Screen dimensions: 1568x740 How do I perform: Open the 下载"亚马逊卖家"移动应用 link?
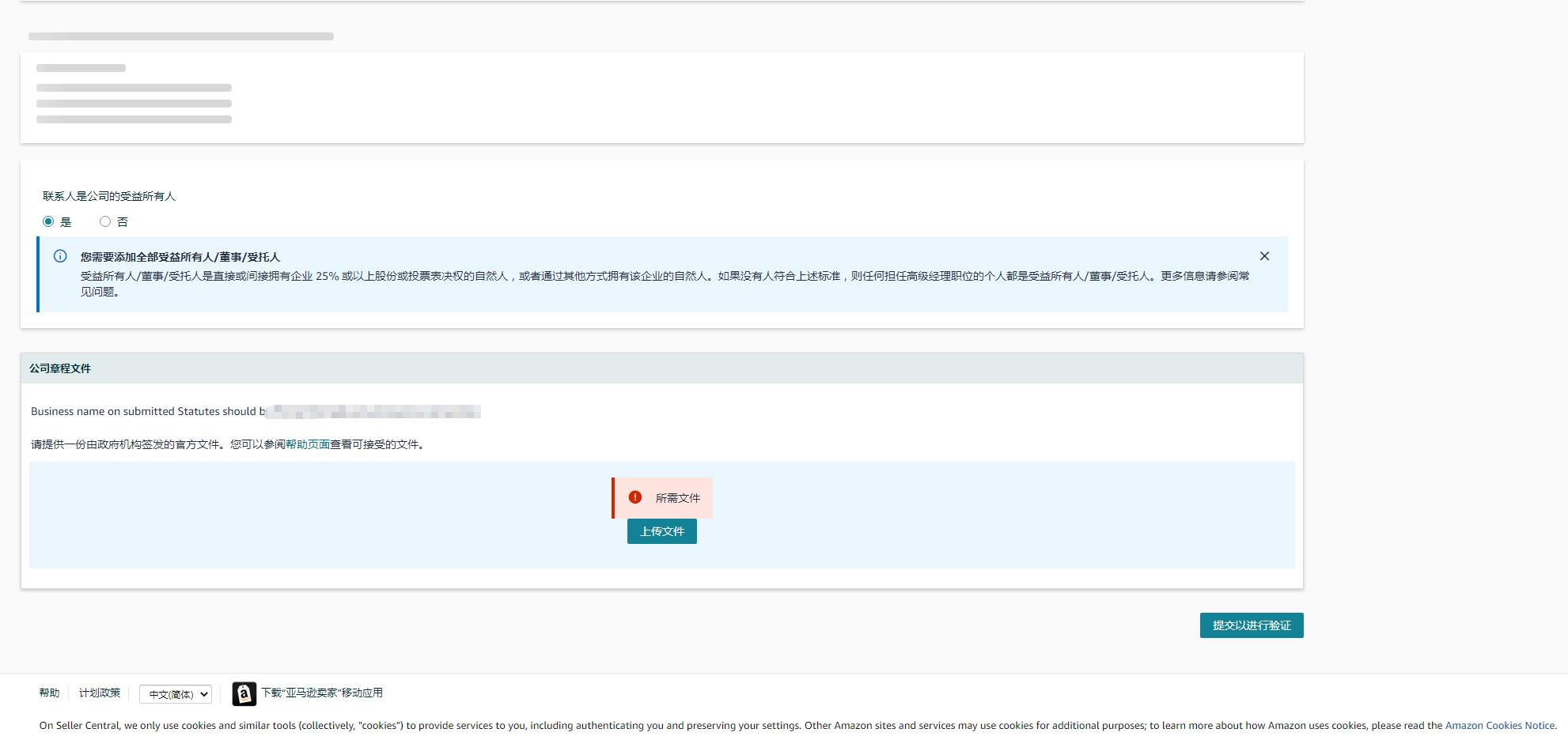(x=322, y=693)
